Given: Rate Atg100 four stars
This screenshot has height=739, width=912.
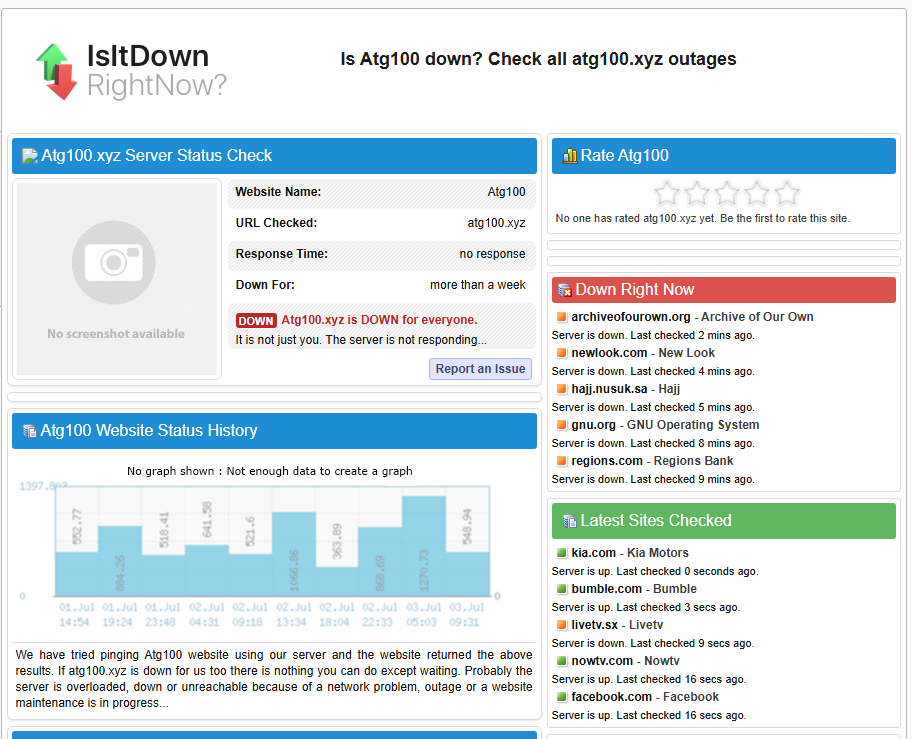Looking at the screenshot, I should [x=757, y=194].
